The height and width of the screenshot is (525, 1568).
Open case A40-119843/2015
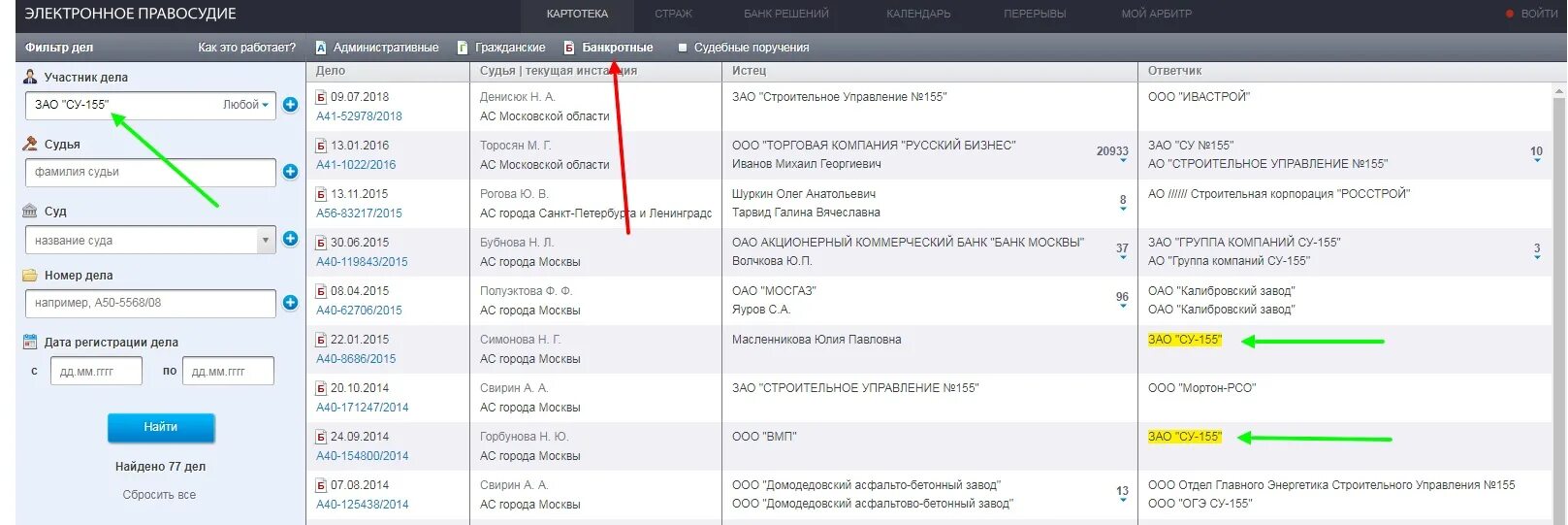[362, 262]
